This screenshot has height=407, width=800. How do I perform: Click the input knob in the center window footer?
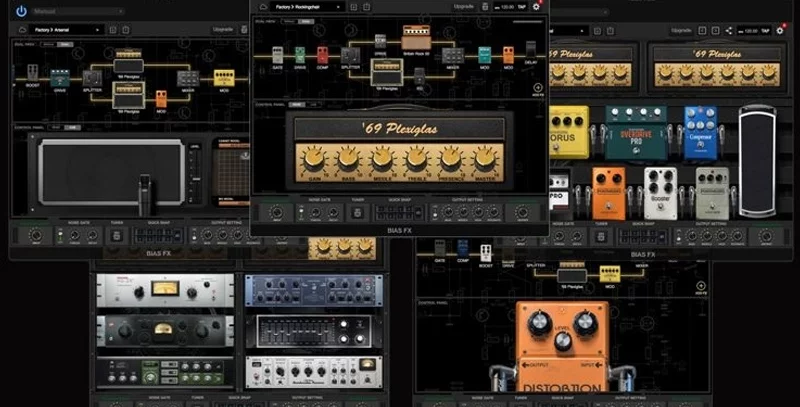276,212
